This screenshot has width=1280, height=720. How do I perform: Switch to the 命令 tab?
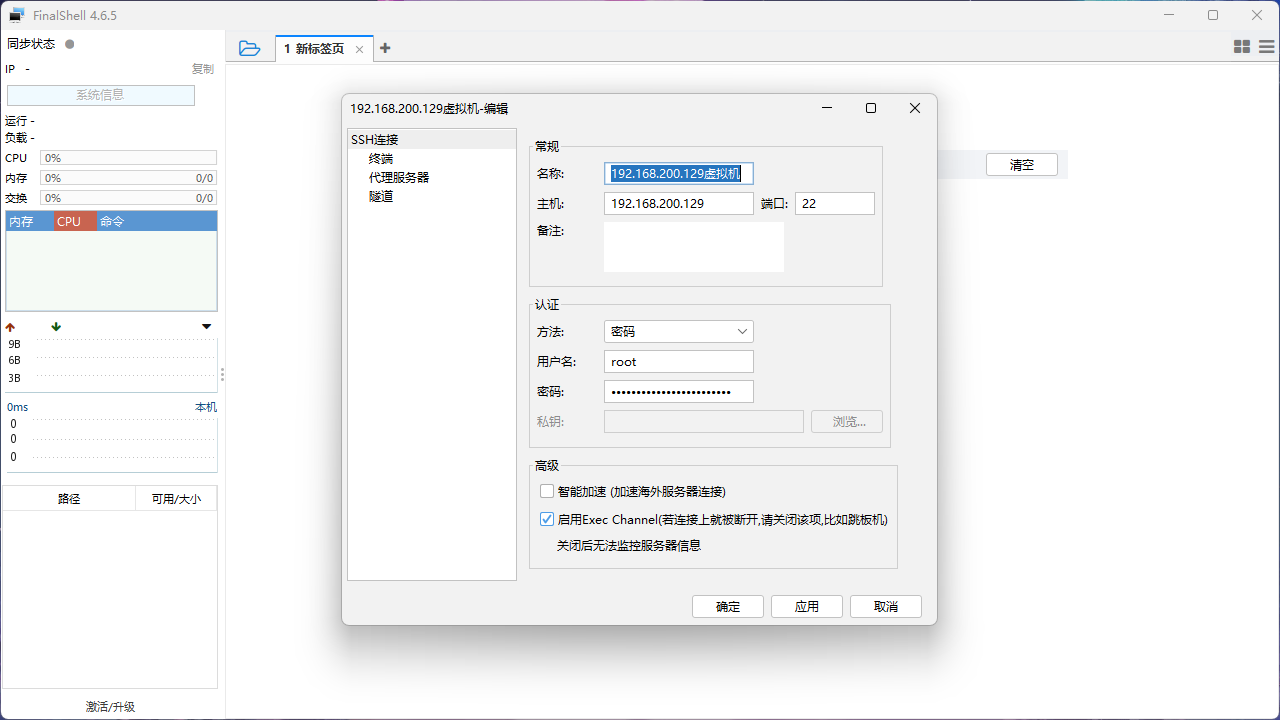[x=111, y=221]
